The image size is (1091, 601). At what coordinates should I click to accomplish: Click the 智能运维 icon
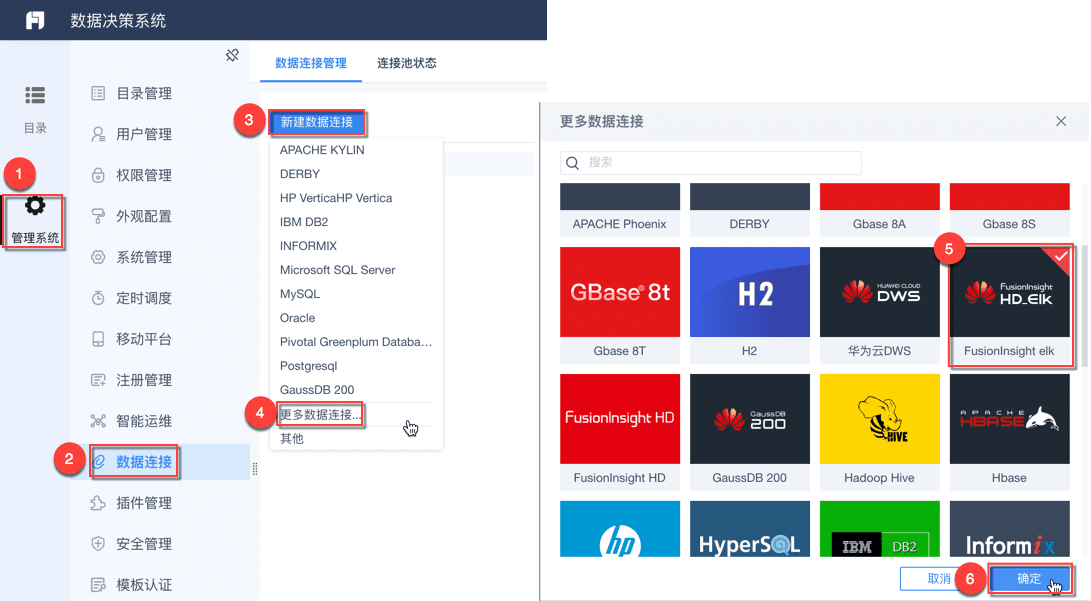click(x=98, y=421)
